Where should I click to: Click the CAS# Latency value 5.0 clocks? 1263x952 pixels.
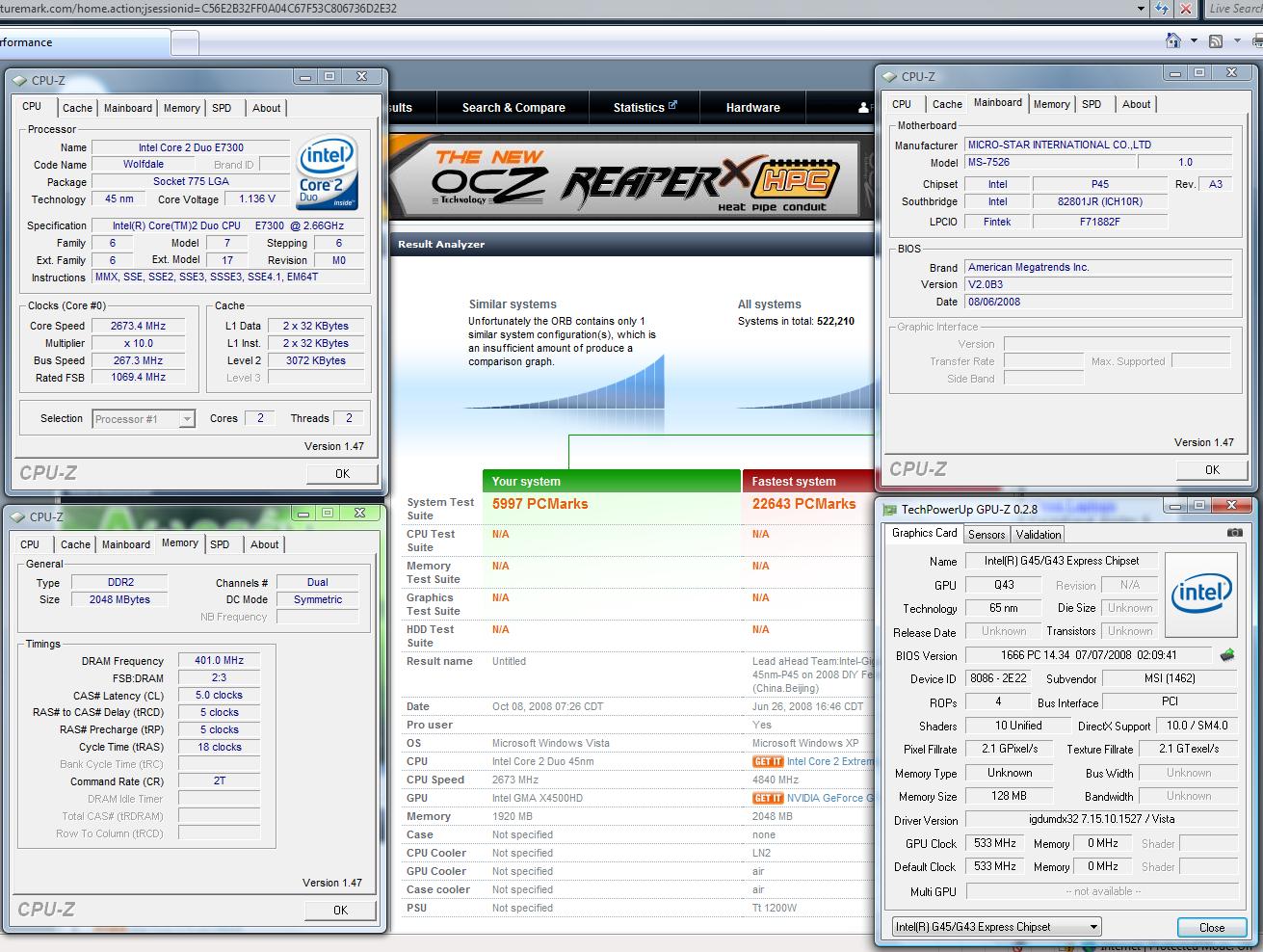219,696
